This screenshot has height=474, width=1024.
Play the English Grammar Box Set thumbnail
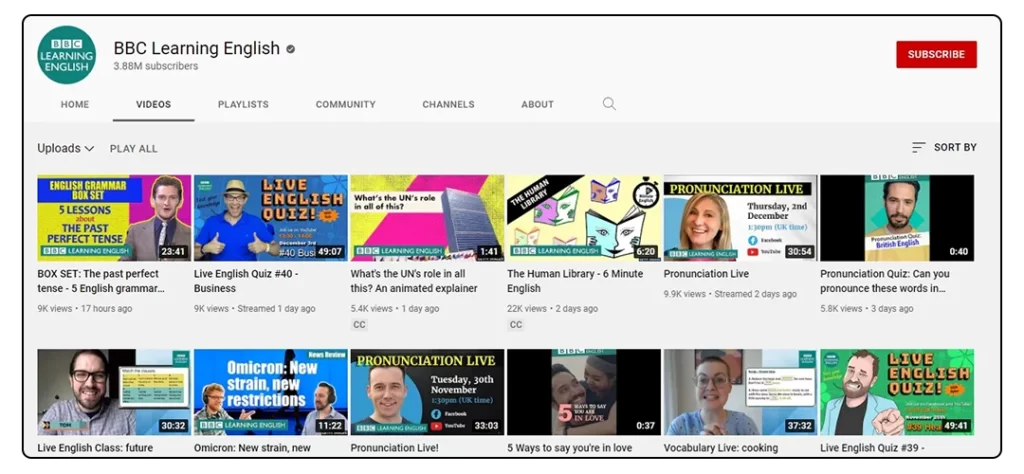tap(114, 217)
